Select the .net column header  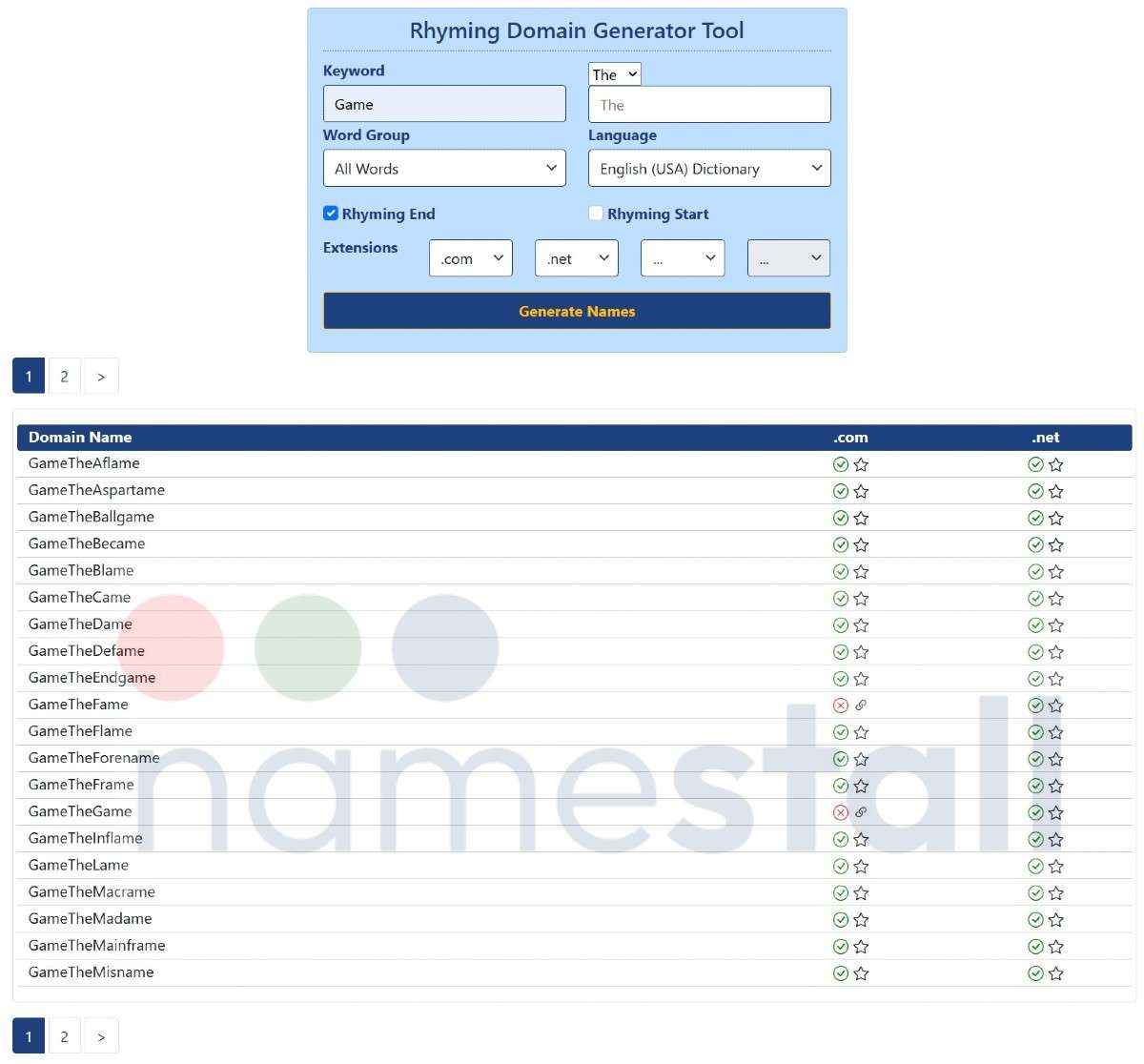(x=1045, y=437)
